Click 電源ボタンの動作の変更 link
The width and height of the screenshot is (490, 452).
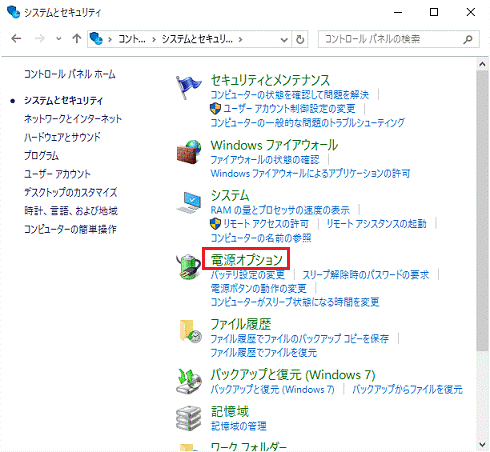pos(258,288)
